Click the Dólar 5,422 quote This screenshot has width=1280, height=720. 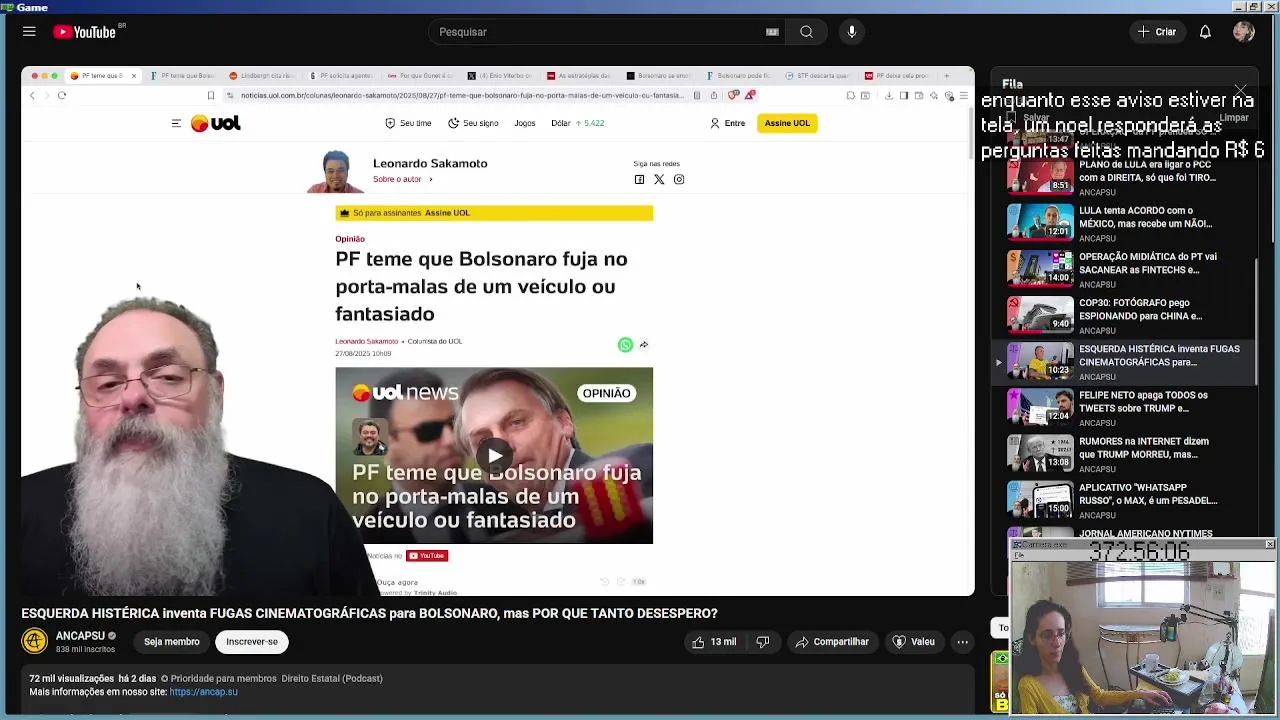(578, 123)
